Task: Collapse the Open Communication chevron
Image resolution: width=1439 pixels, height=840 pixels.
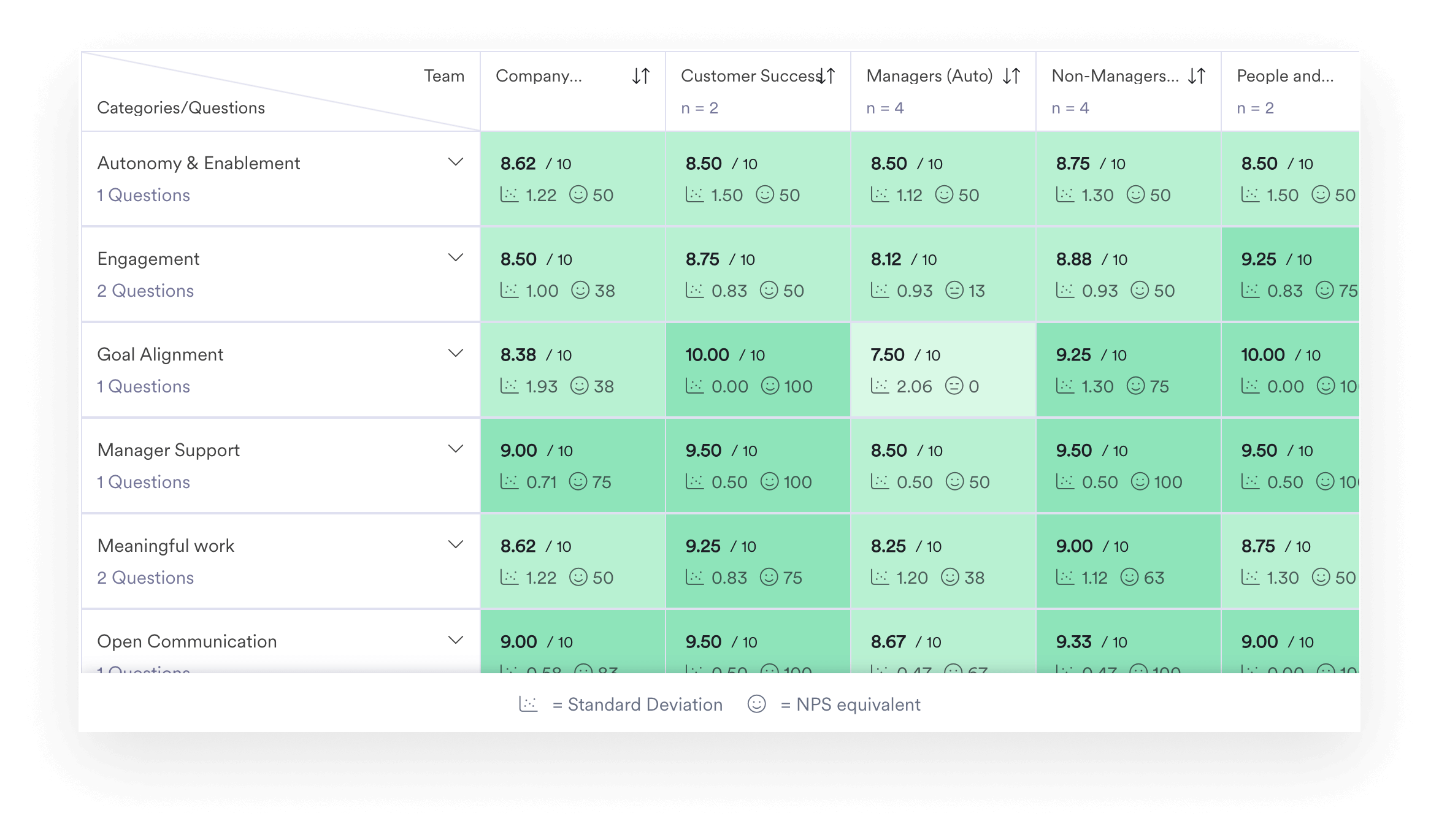Action: point(455,640)
